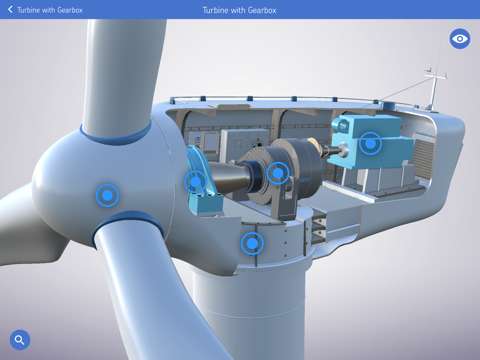The image size is (480, 360).
Task: Tap hotspot on the yaw tower ring
Action: (252, 244)
